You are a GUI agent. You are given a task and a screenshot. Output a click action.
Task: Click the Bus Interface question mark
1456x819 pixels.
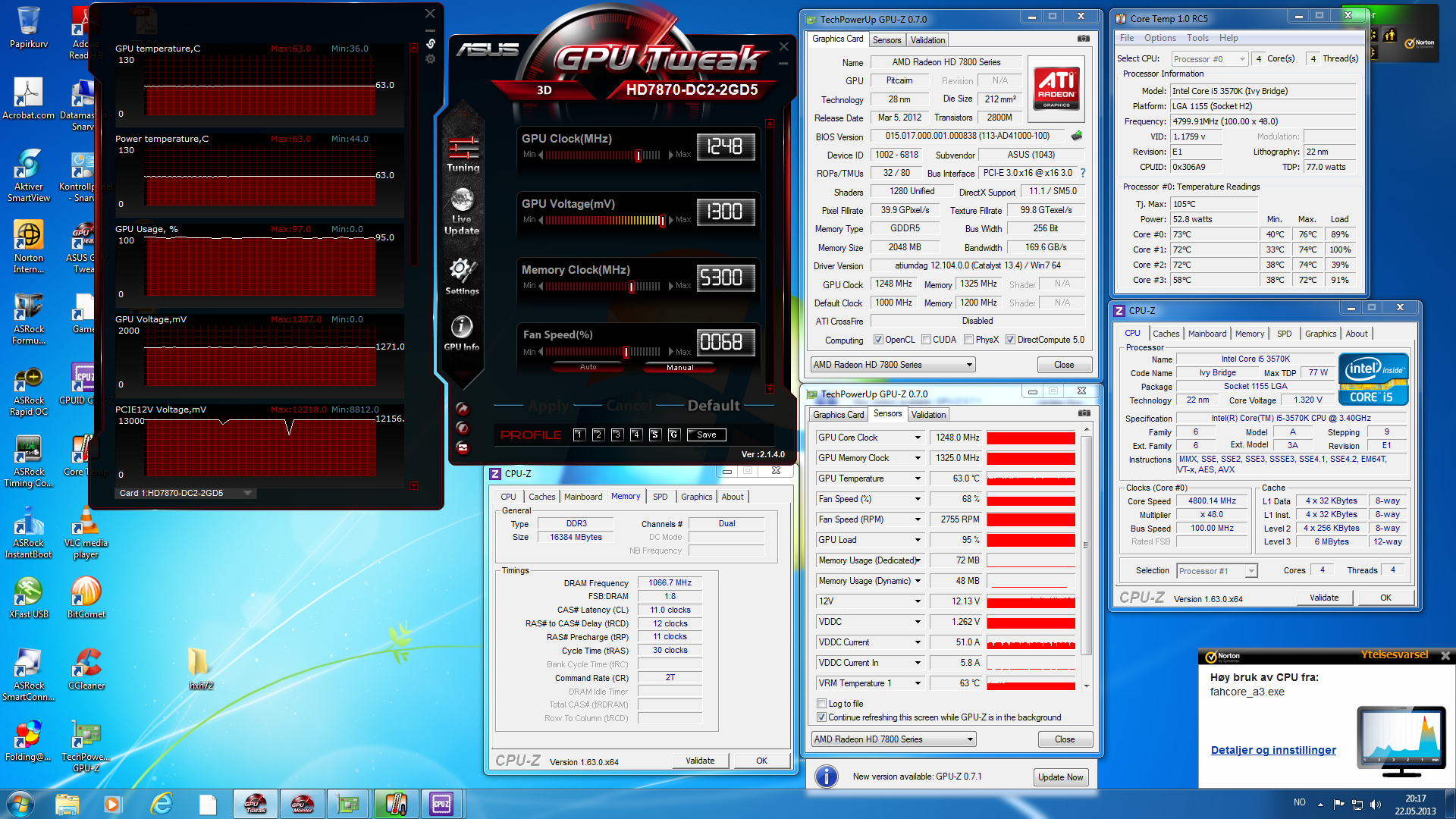pyautogui.click(x=1083, y=173)
